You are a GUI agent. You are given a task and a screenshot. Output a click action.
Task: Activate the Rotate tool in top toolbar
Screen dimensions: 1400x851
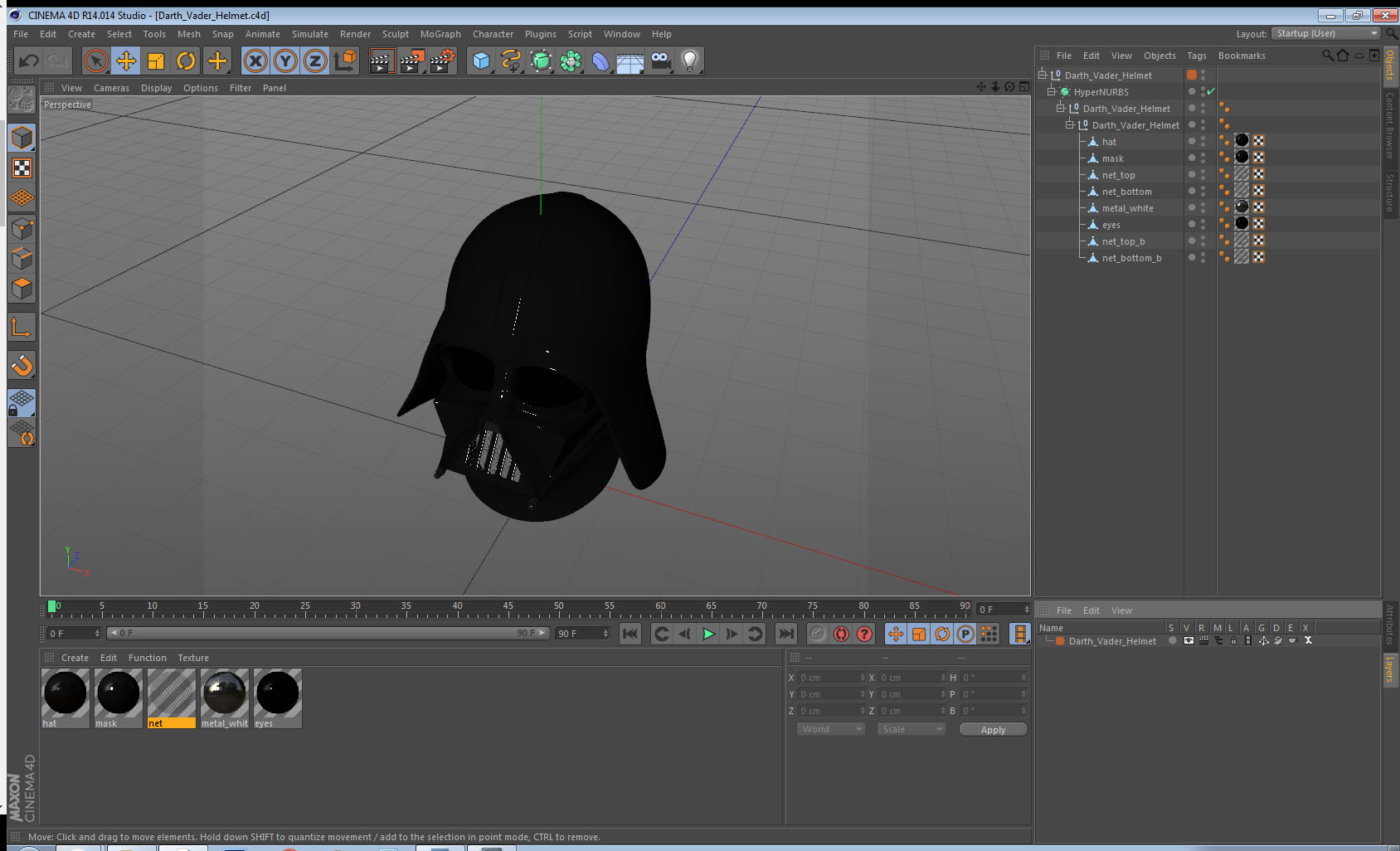[186, 61]
